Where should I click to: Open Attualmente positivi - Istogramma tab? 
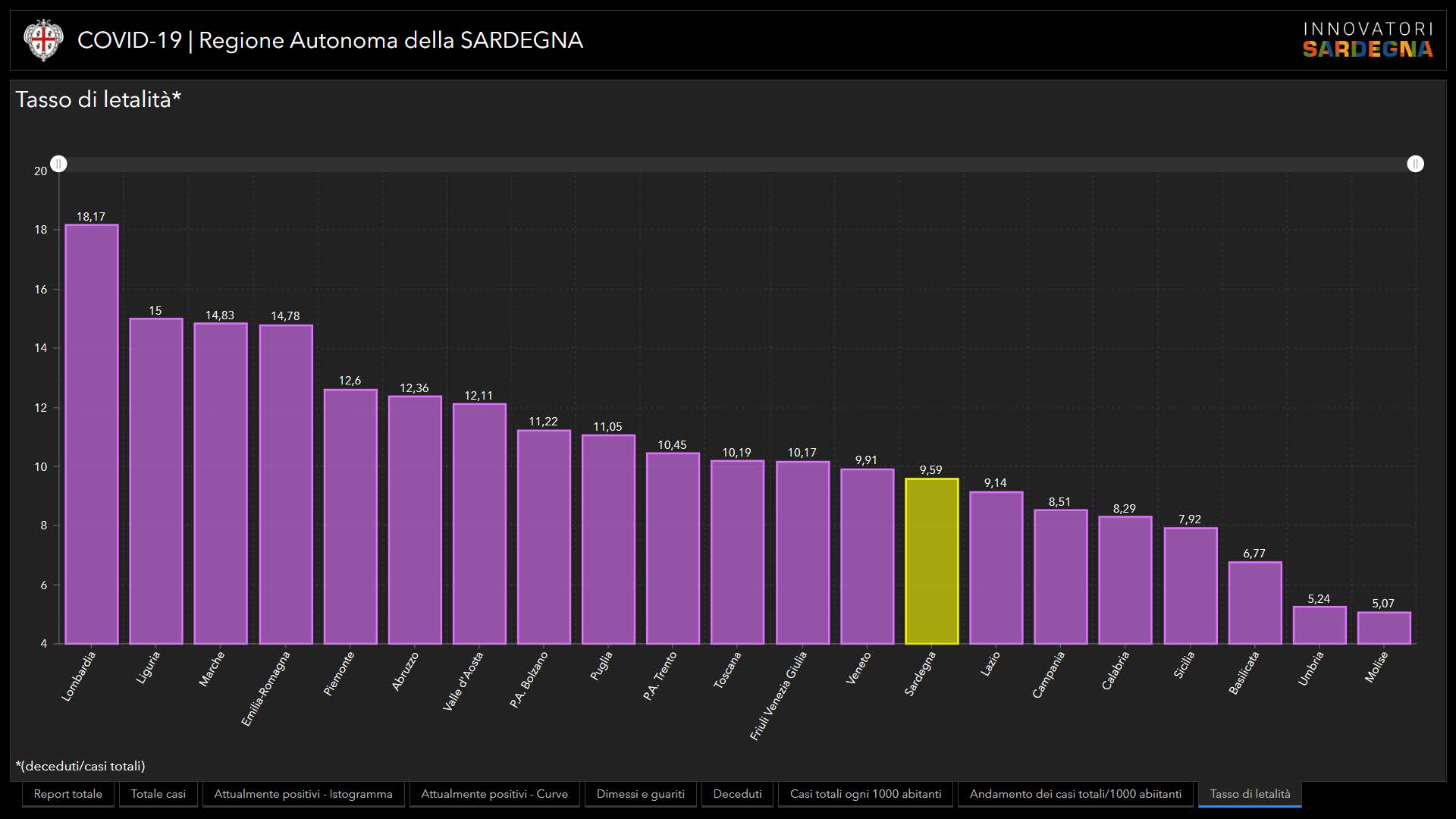click(303, 794)
